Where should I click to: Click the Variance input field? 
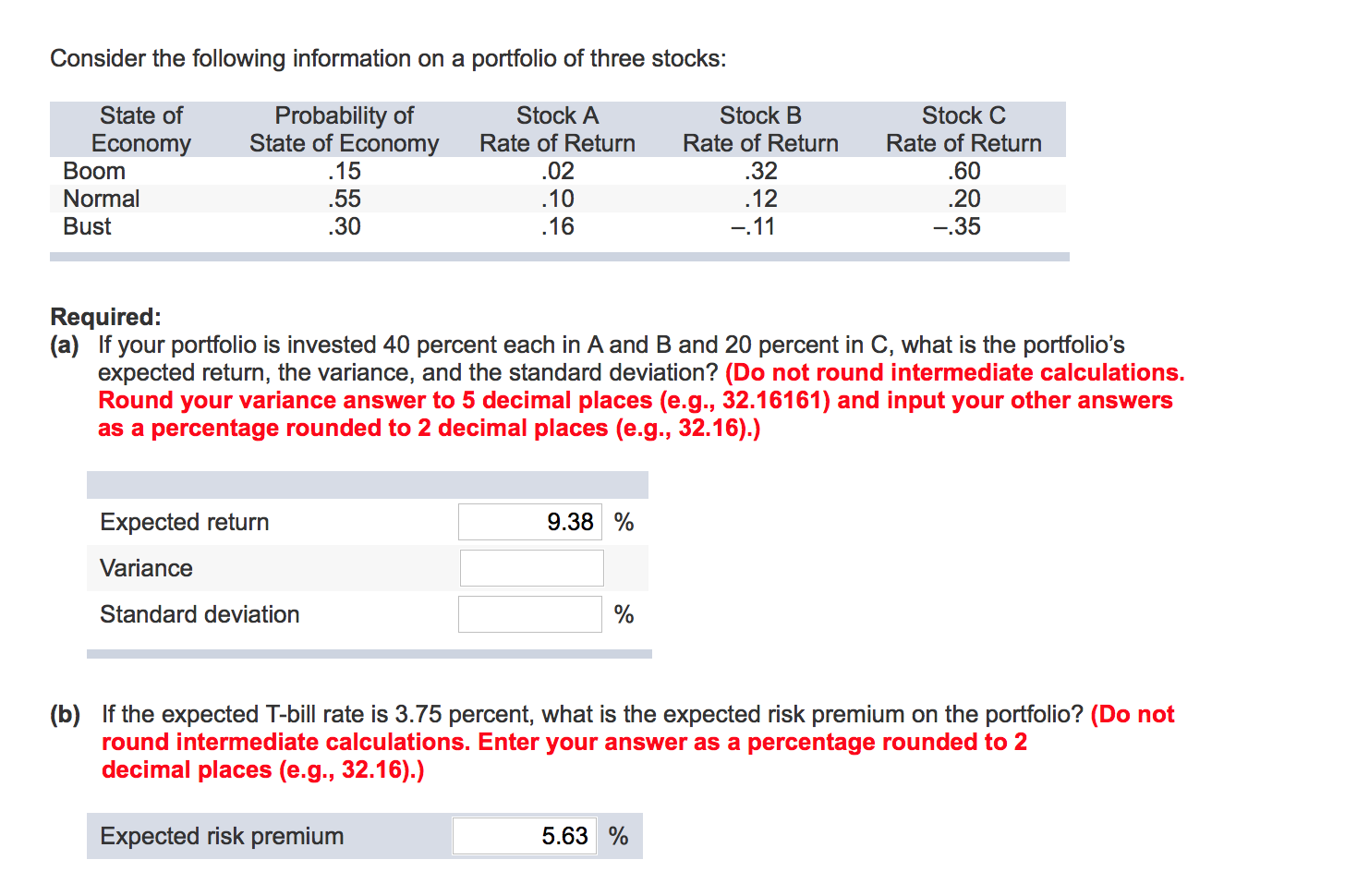click(x=530, y=567)
